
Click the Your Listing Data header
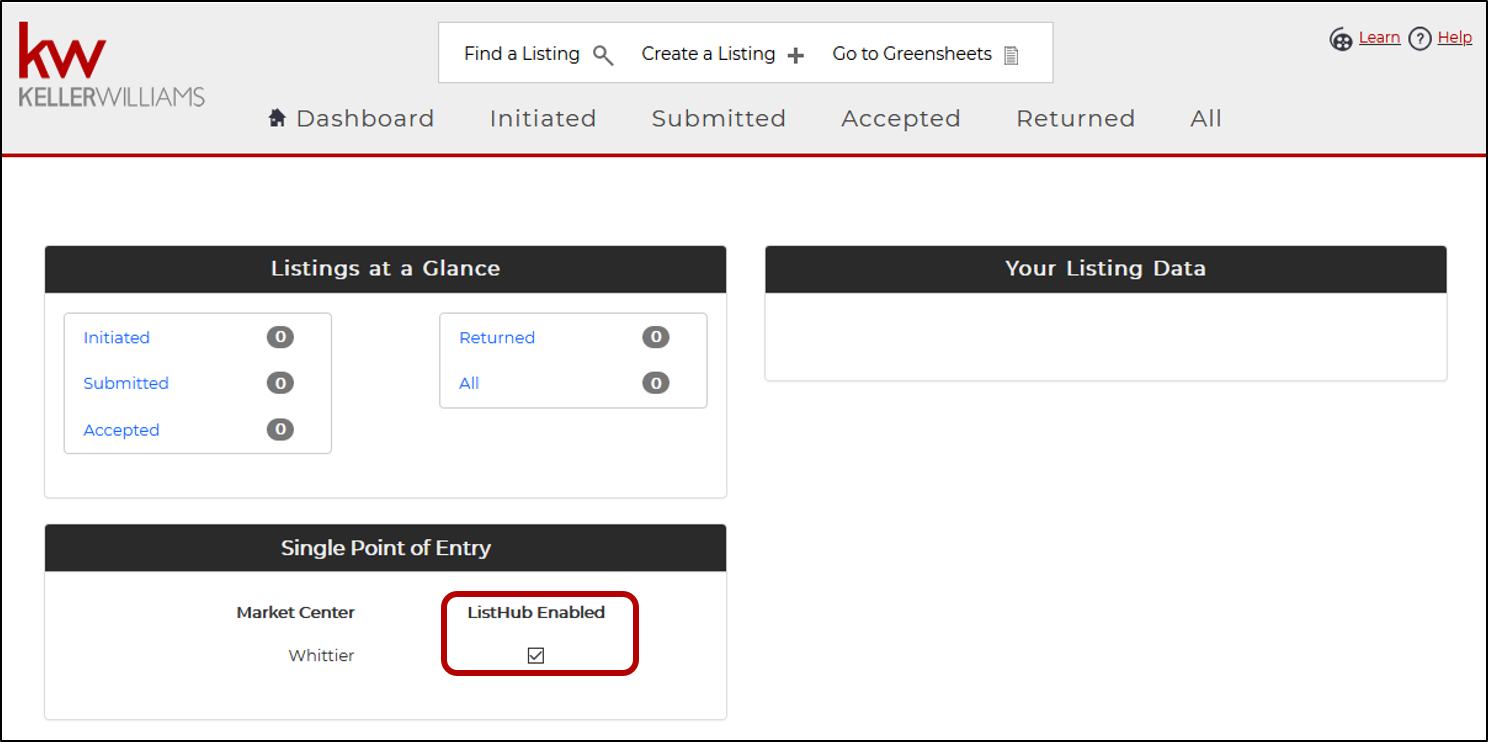pyautogui.click(x=1106, y=269)
